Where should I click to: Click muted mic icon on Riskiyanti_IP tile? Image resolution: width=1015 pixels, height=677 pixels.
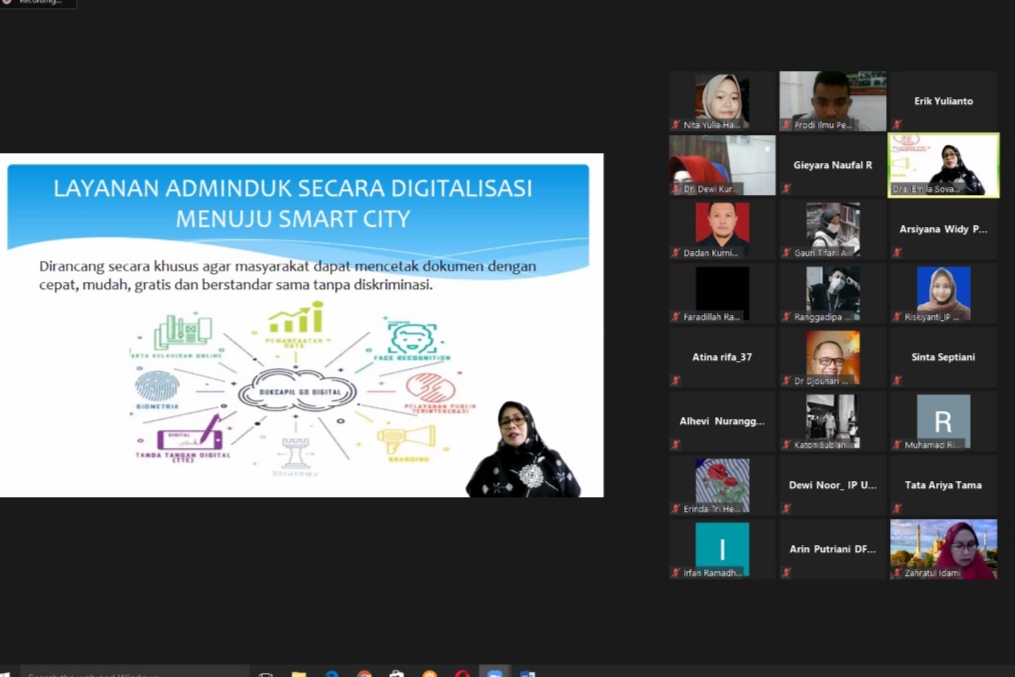(x=897, y=316)
